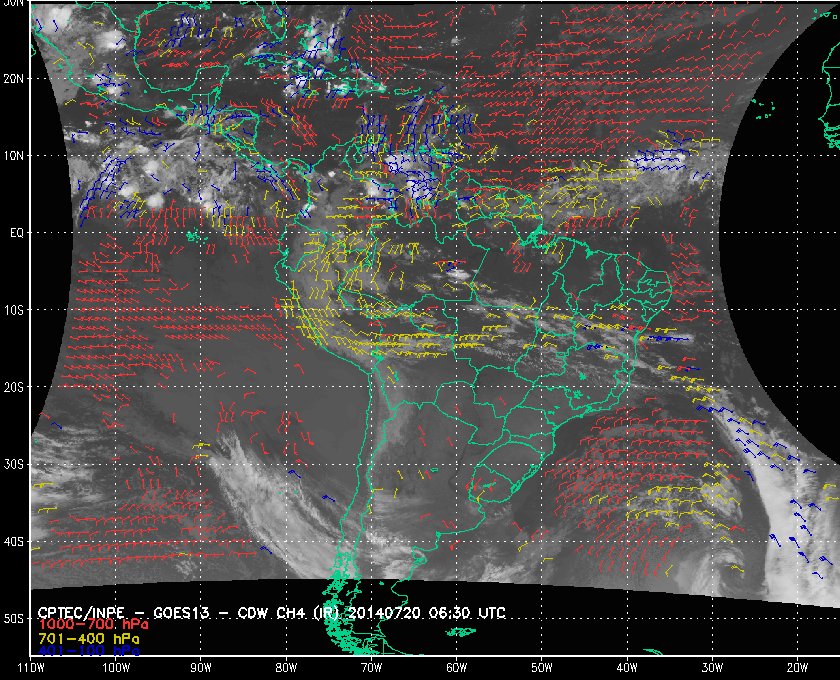Click the 50W longitude label

point(542,668)
